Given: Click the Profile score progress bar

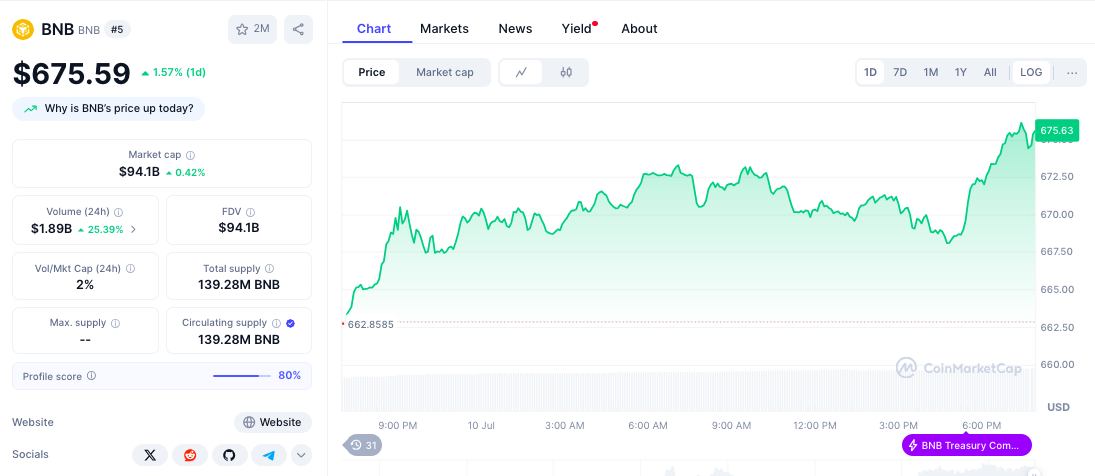Looking at the screenshot, I should click(242, 376).
